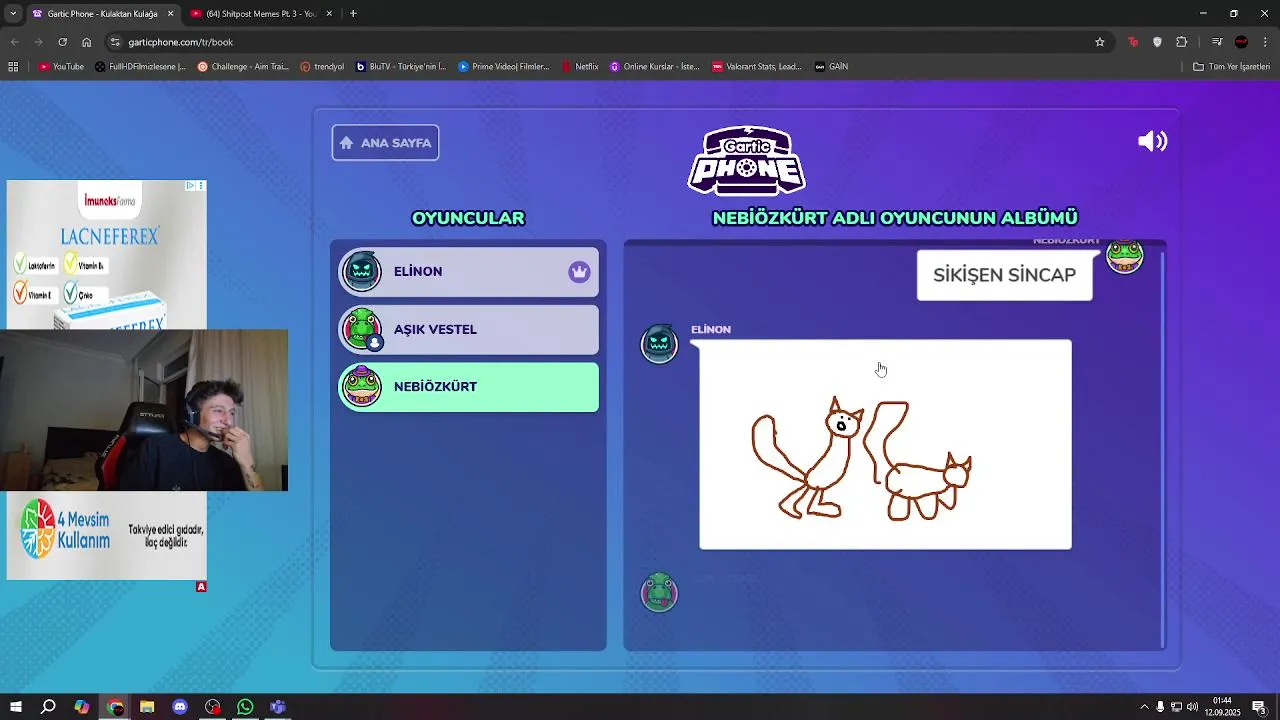Screen dimensions: 1280x720
Task: Open the Netflix bookmark
Action: click(x=580, y=67)
